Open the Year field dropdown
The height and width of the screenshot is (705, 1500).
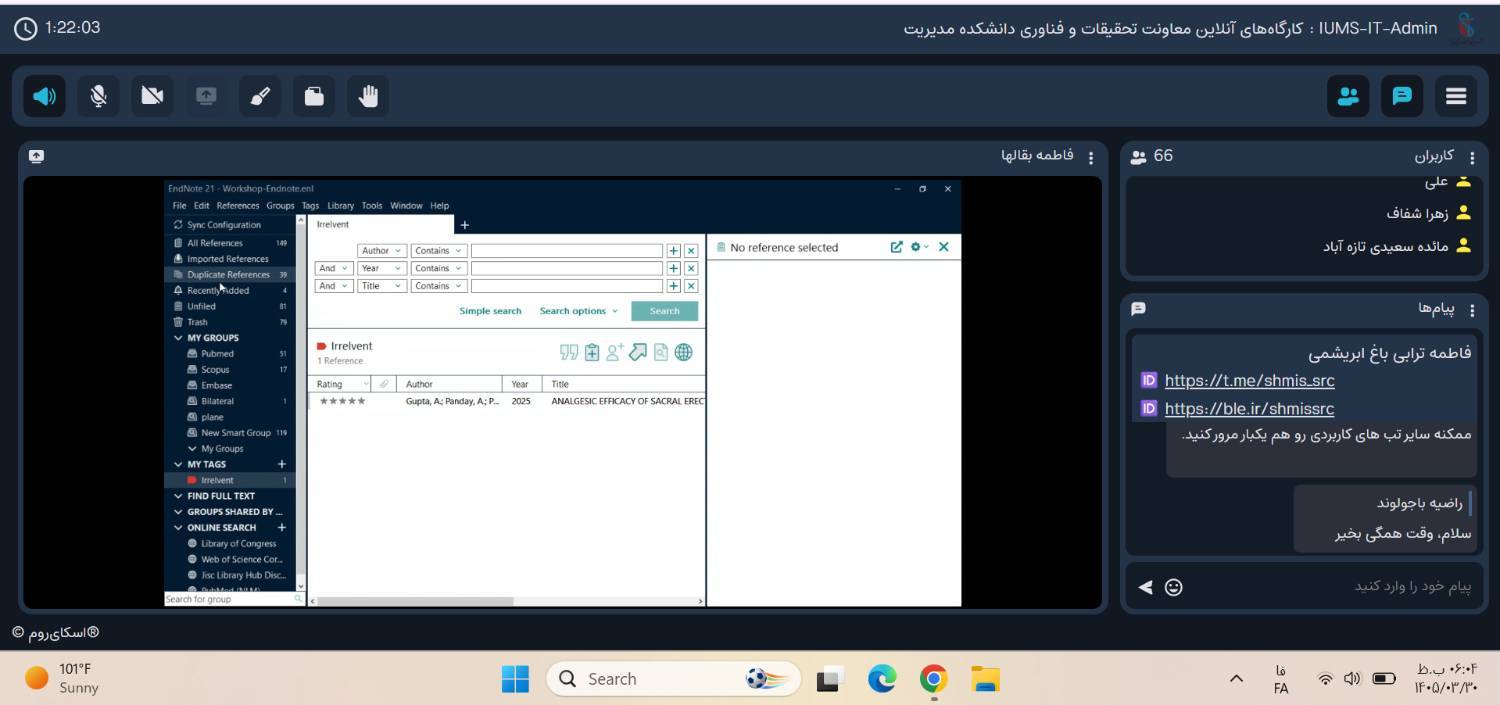click(382, 268)
